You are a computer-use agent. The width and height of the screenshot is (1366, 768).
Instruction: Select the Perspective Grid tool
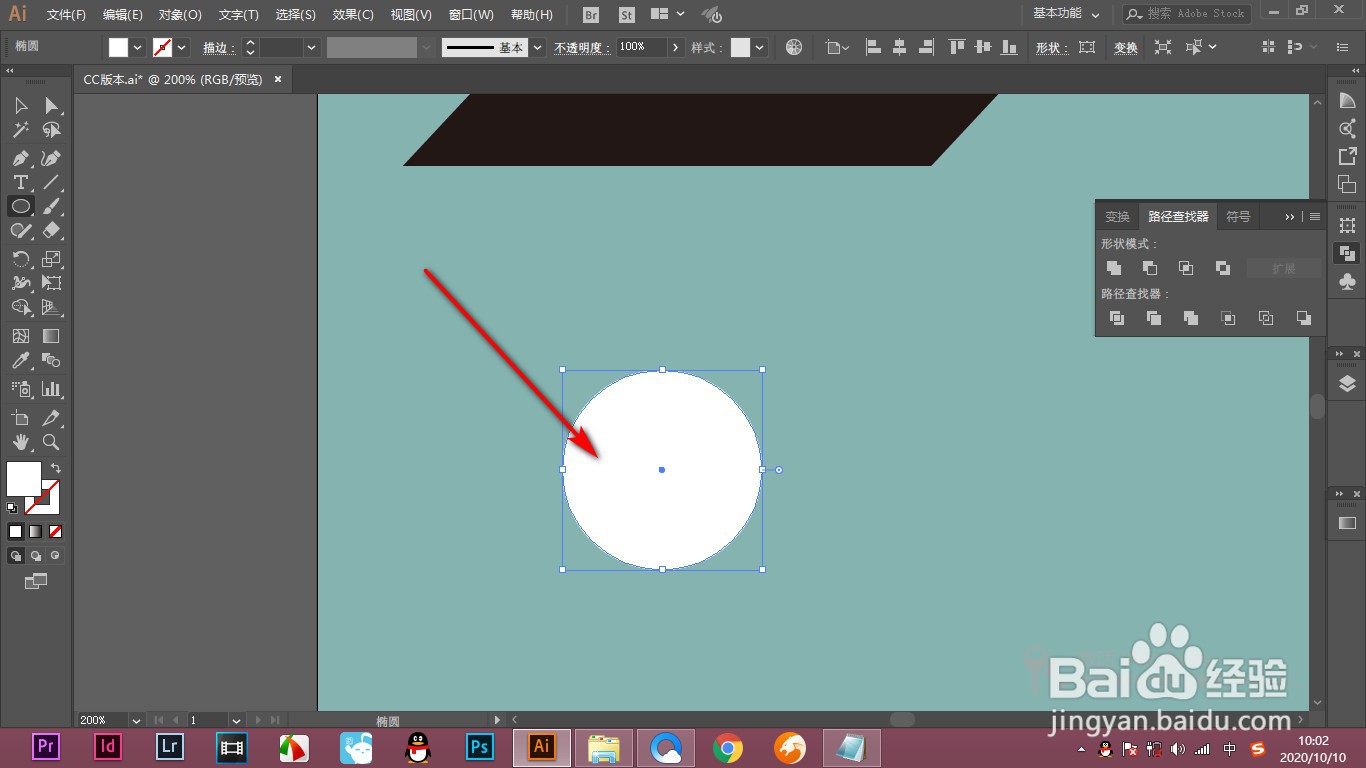click(51, 307)
